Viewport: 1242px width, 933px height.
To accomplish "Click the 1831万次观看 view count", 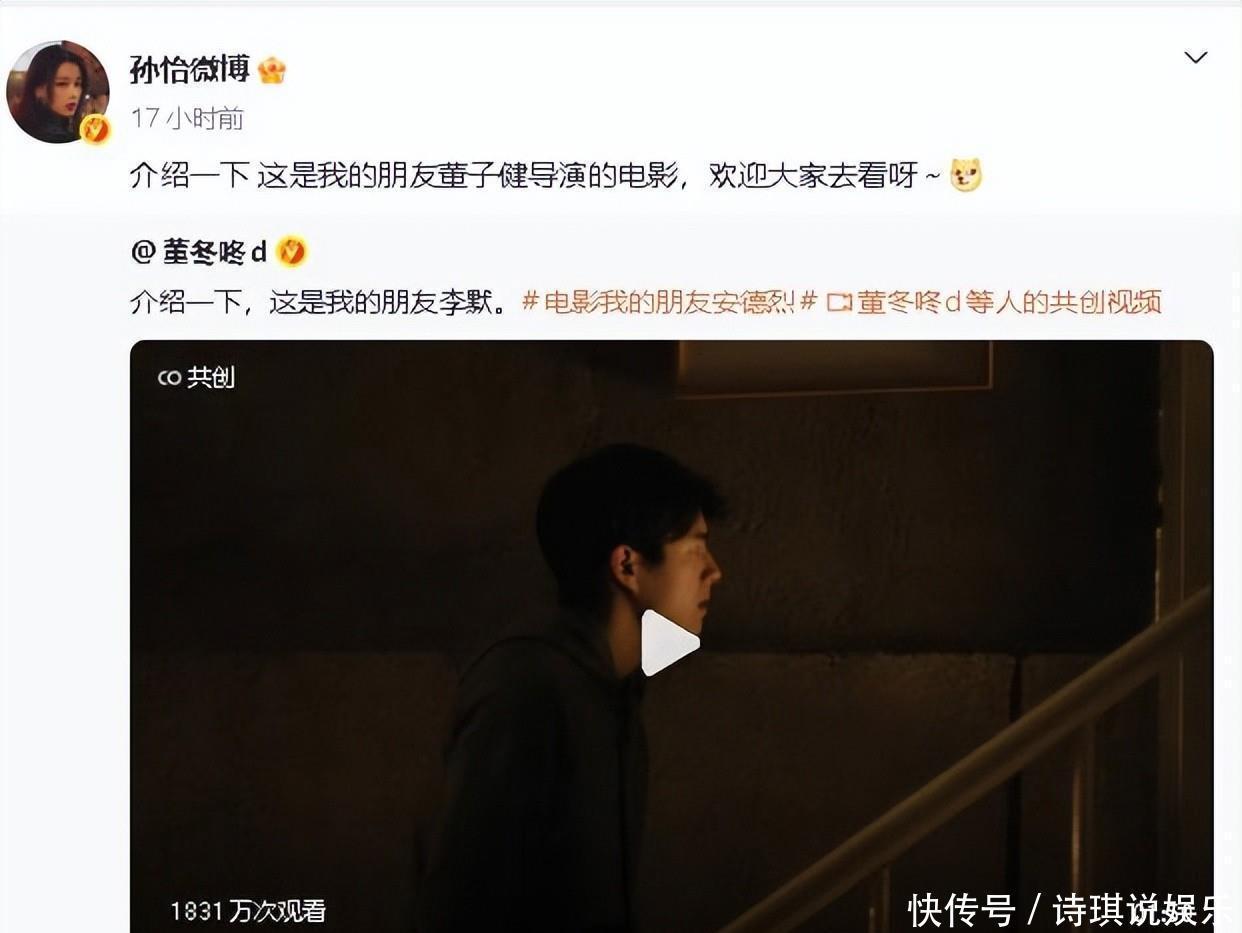I will tap(248, 910).
